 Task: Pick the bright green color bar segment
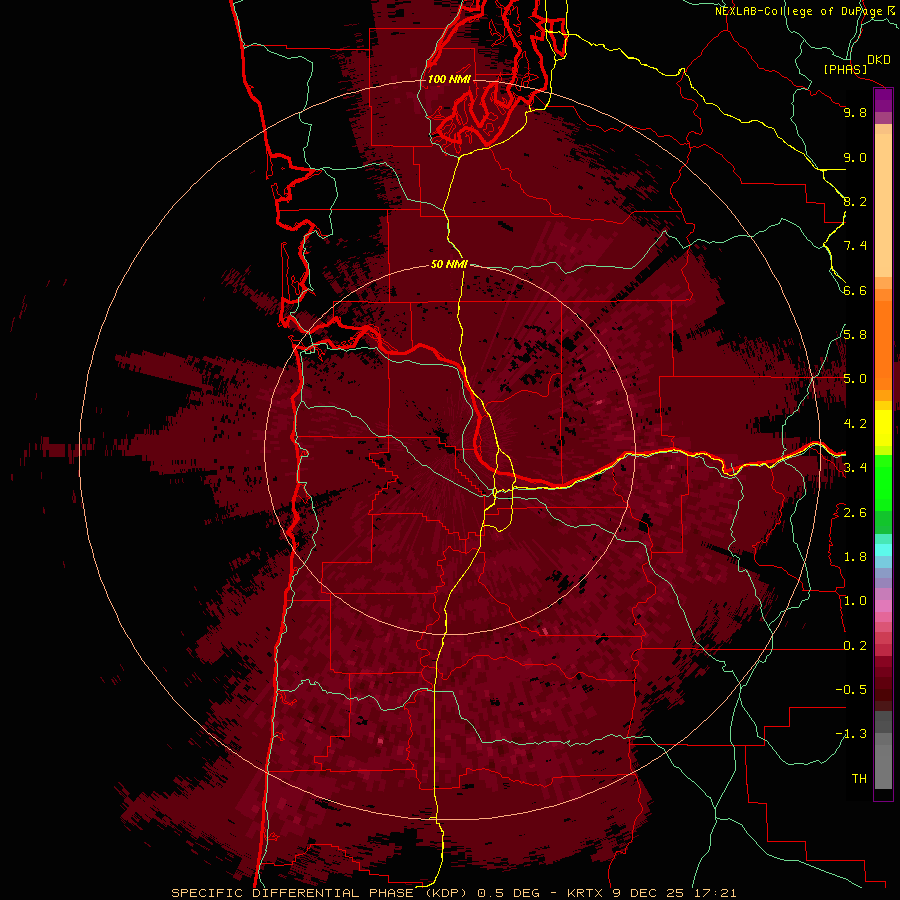pos(883,482)
